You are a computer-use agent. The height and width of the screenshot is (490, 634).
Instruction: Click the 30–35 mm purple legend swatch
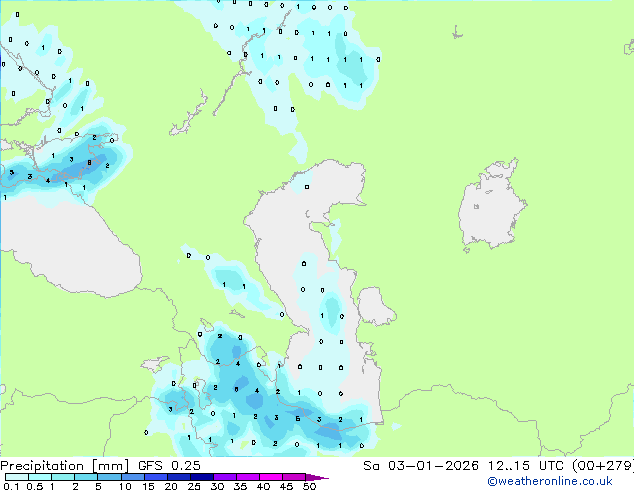pyautogui.click(x=224, y=477)
